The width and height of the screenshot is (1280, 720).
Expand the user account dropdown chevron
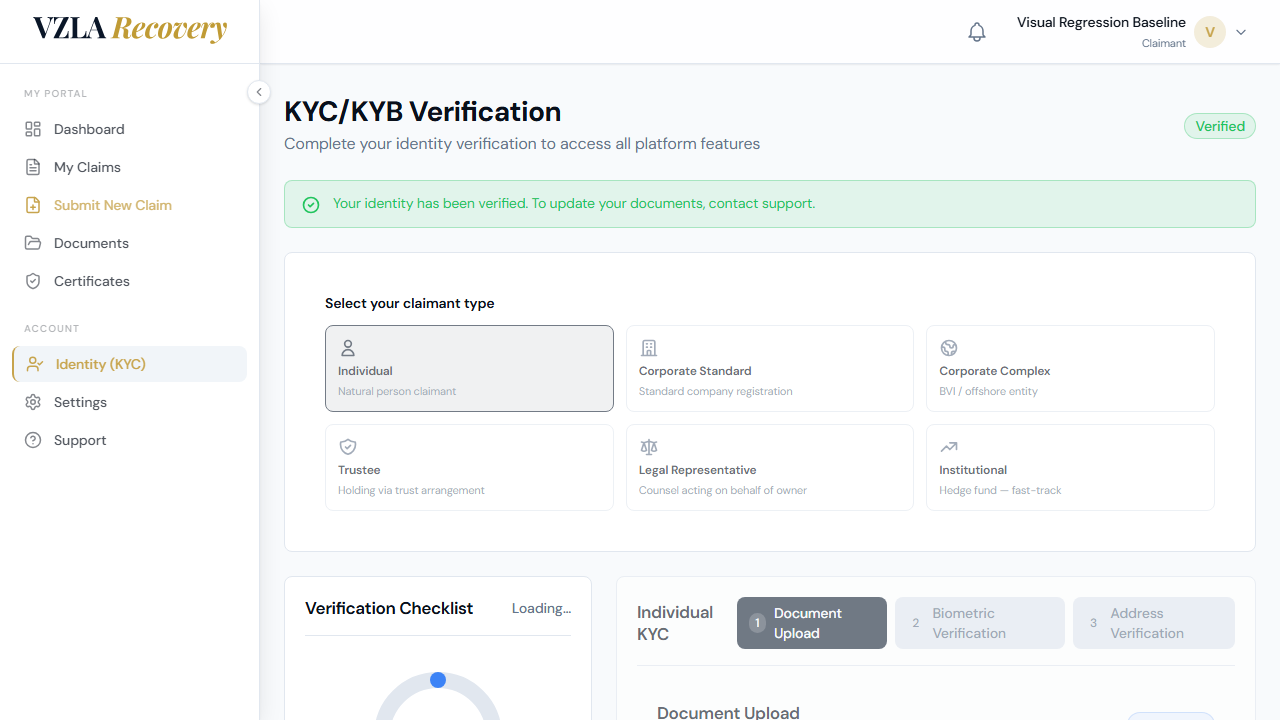(1241, 32)
